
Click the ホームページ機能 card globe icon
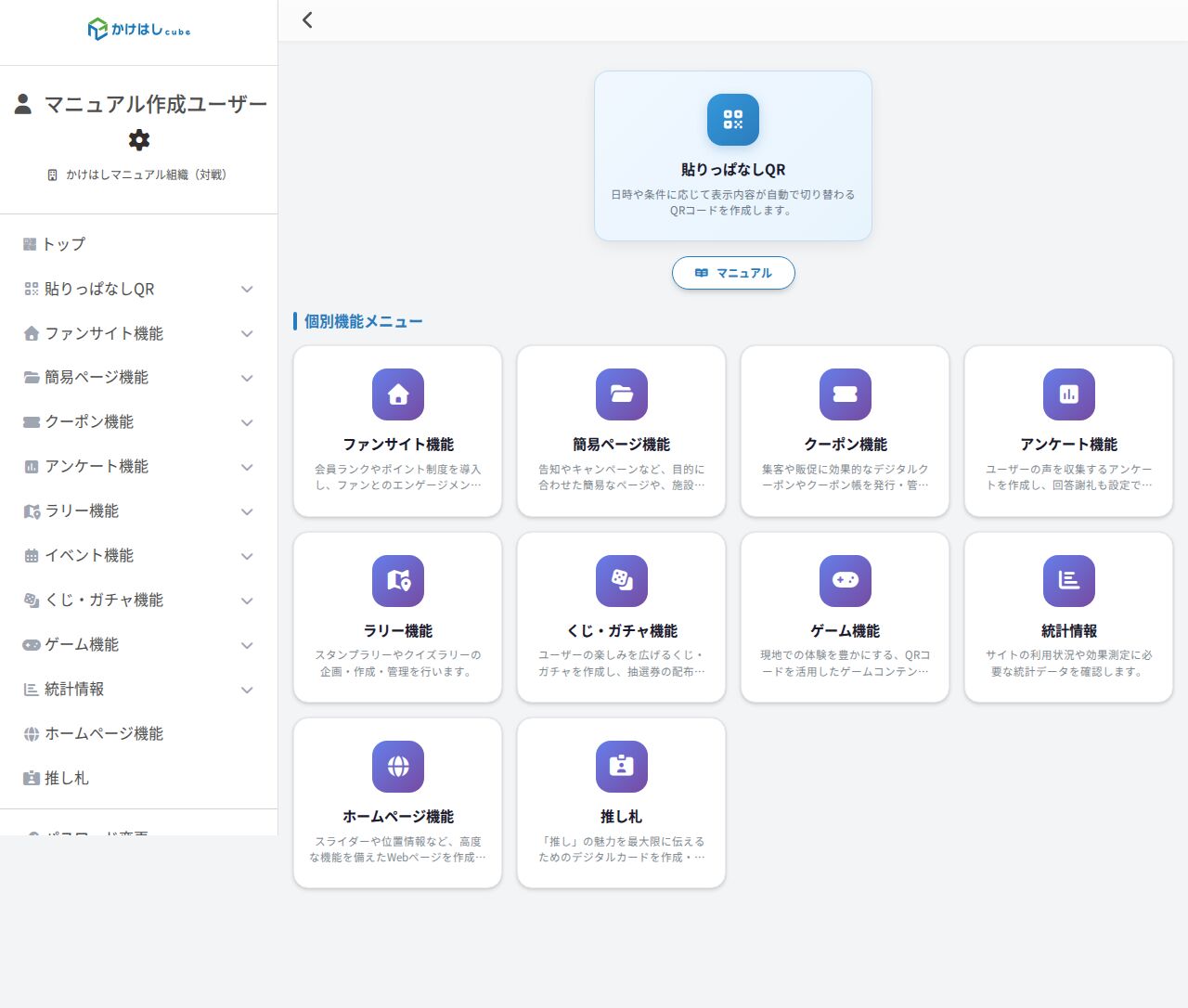(x=398, y=767)
